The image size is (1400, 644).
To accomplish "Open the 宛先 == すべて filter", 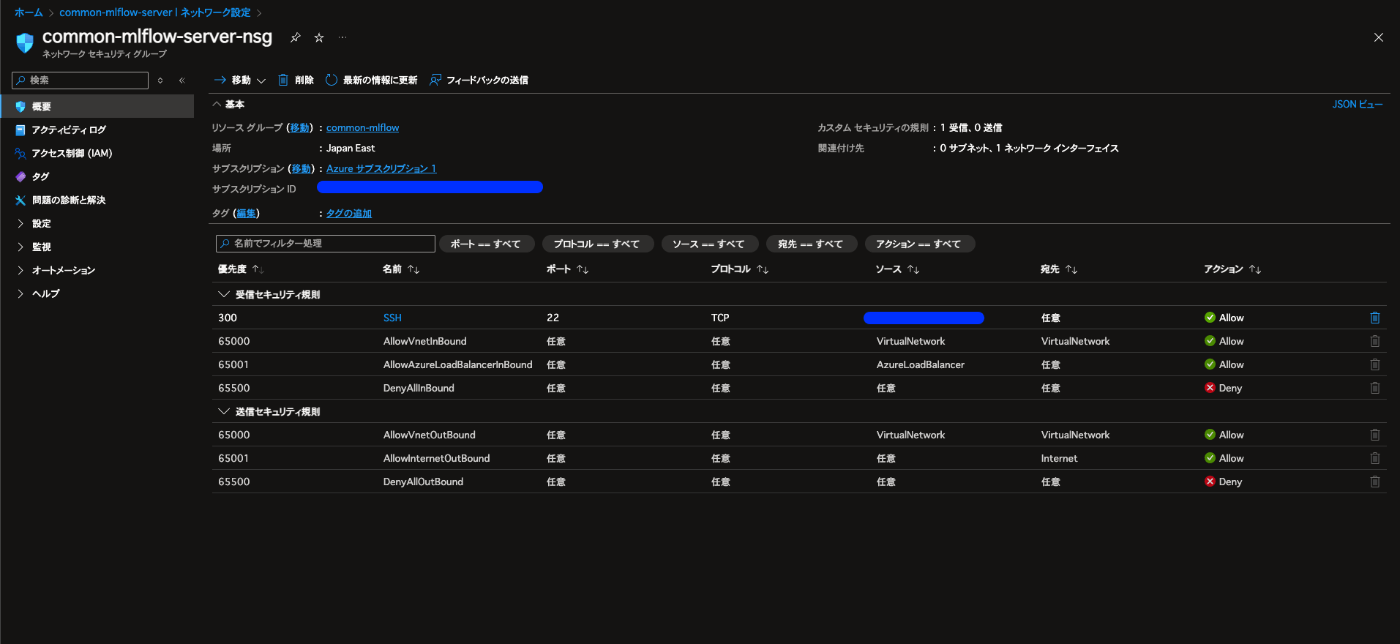I will [x=811, y=244].
